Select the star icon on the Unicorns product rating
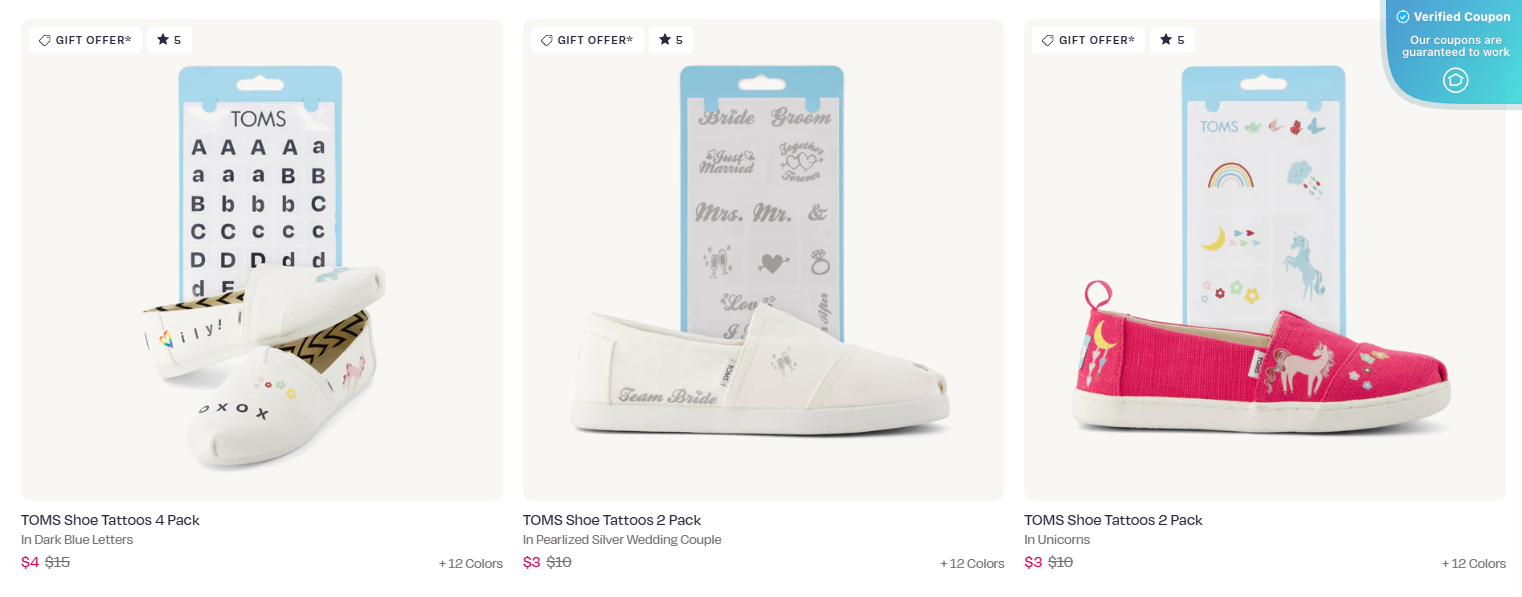Screen dimensions: 1522x597 tap(1166, 39)
